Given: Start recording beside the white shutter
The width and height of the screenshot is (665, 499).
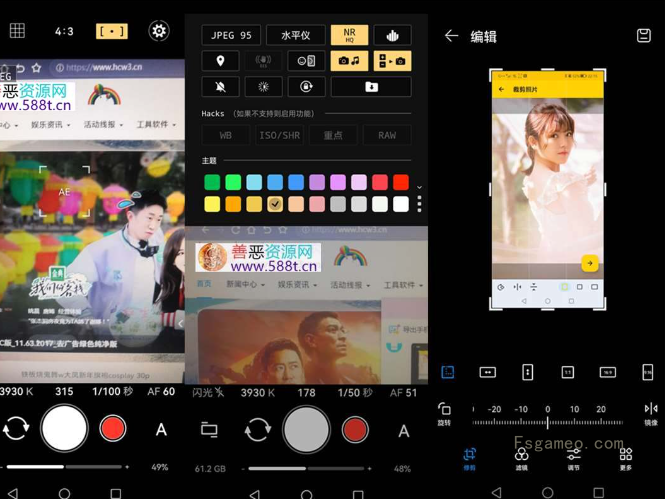Looking at the screenshot, I should click(113, 428).
